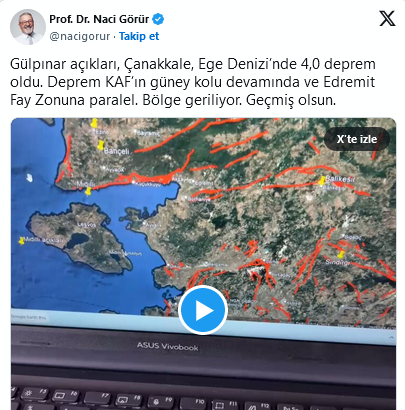Follow via the Takip et link
Viewport: 405px width, 410px height.
pyautogui.click(x=139, y=36)
